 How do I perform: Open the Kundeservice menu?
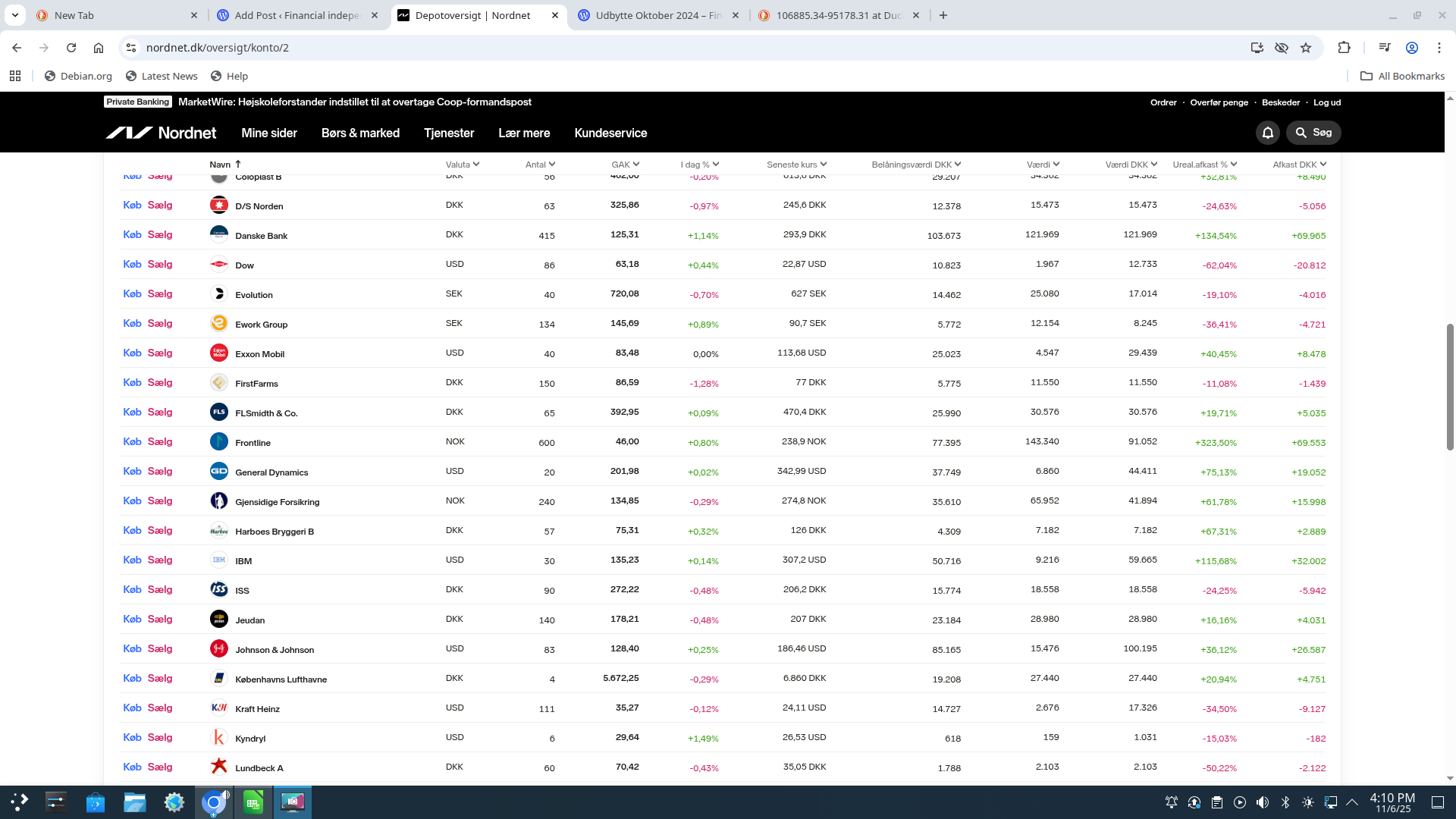(610, 133)
